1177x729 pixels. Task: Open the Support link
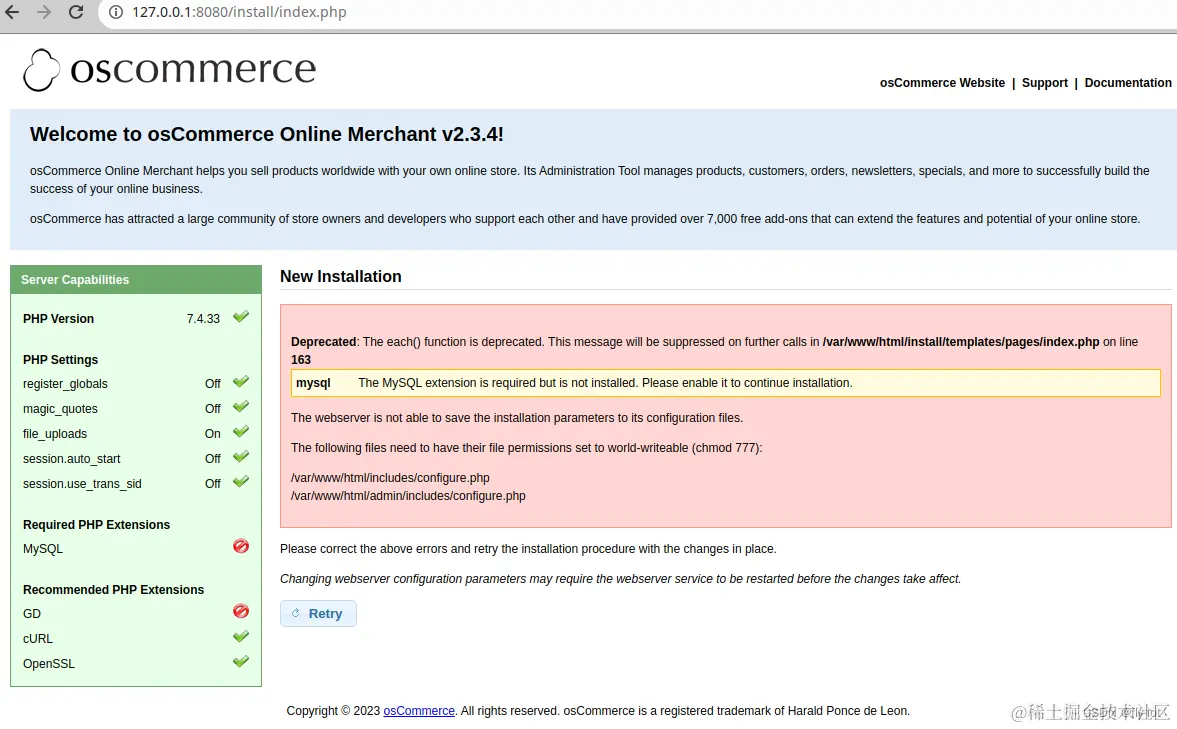coord(1044,83)
